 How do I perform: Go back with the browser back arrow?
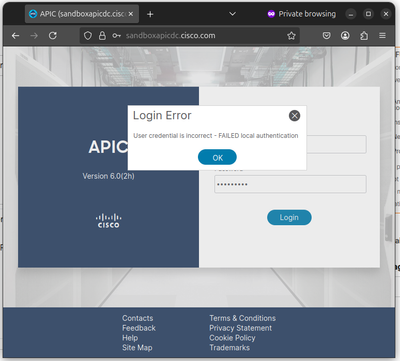[15, 35]
